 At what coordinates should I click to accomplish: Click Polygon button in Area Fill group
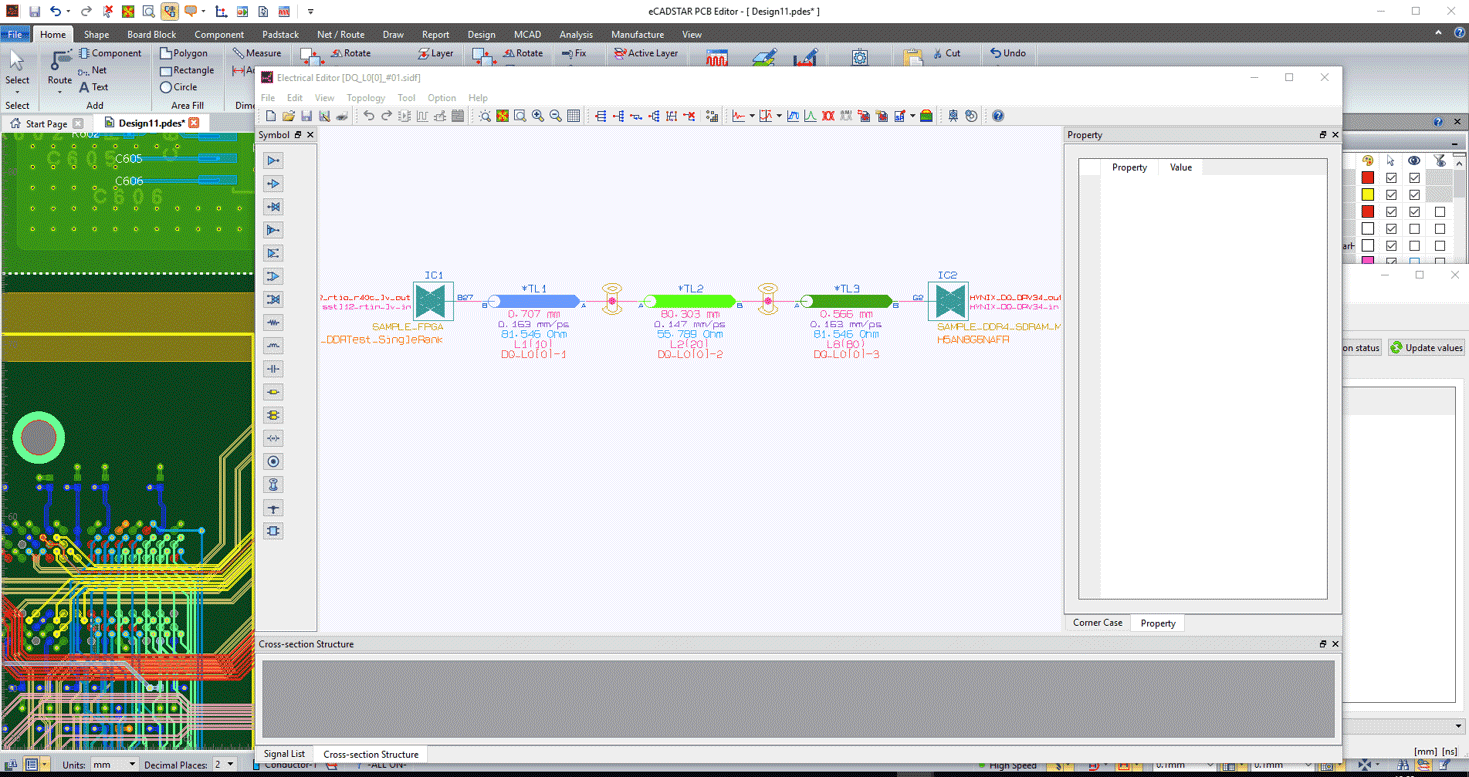click(x=184, y=53)
